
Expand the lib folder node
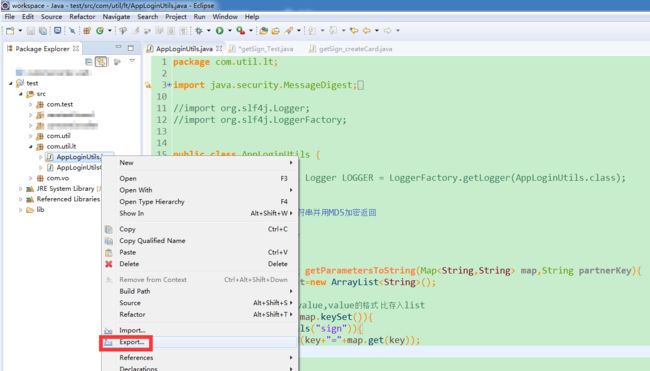tap(20, 210)
